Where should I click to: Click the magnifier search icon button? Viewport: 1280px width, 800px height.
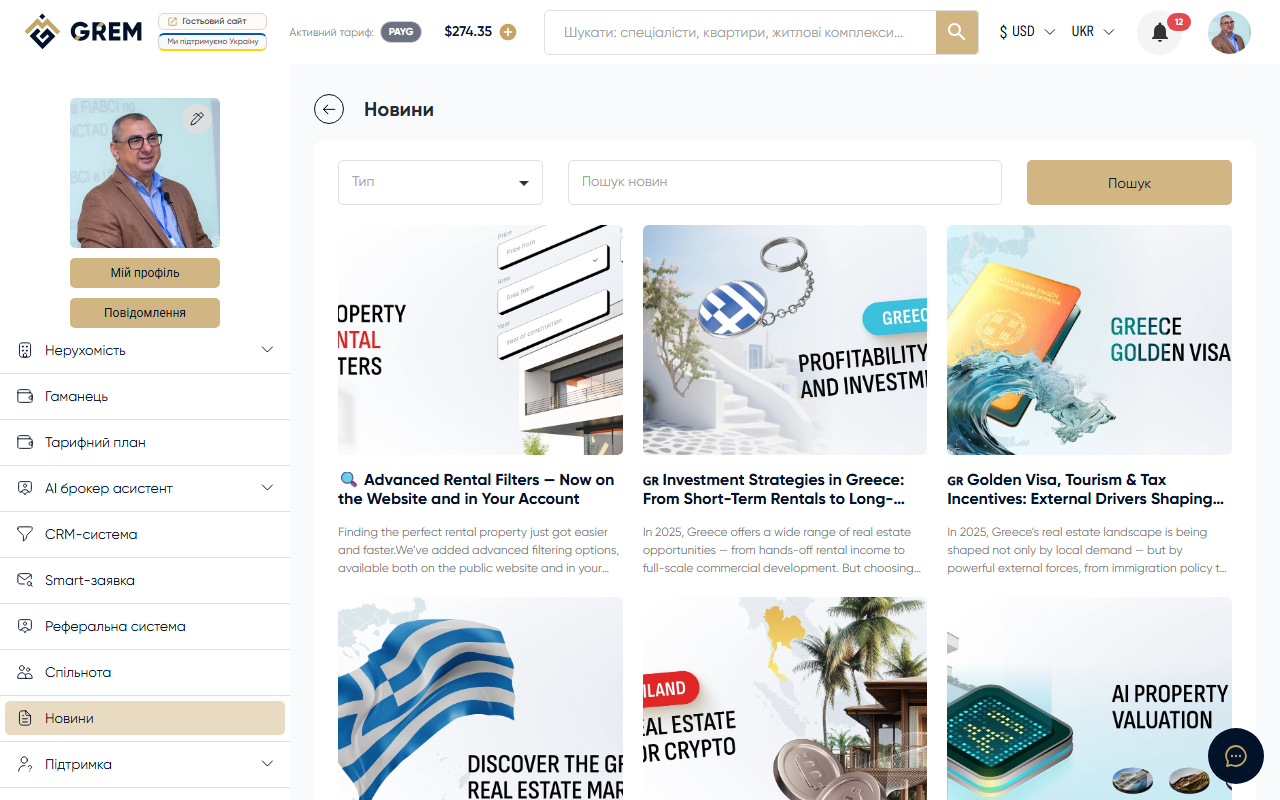click(957, 33)
